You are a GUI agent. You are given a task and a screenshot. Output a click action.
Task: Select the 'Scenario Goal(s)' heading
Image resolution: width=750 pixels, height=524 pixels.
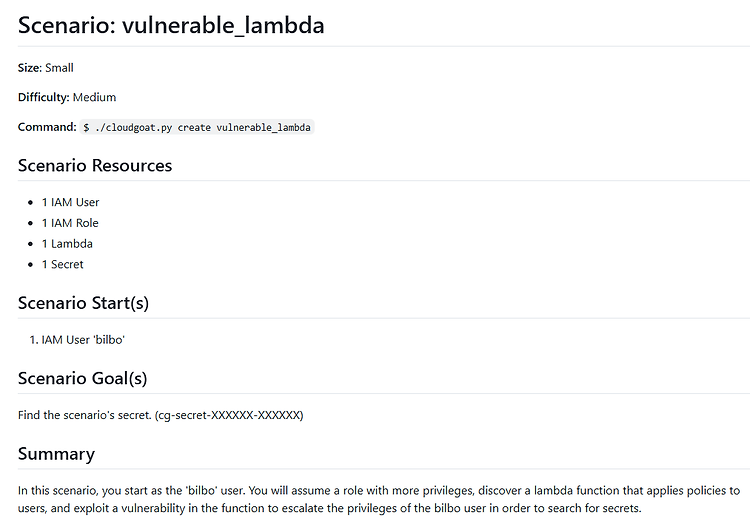(x=82, y=378)
